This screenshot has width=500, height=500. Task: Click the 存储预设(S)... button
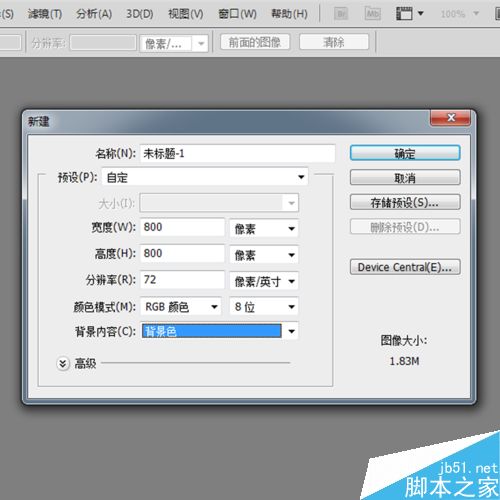coord(405,202)
